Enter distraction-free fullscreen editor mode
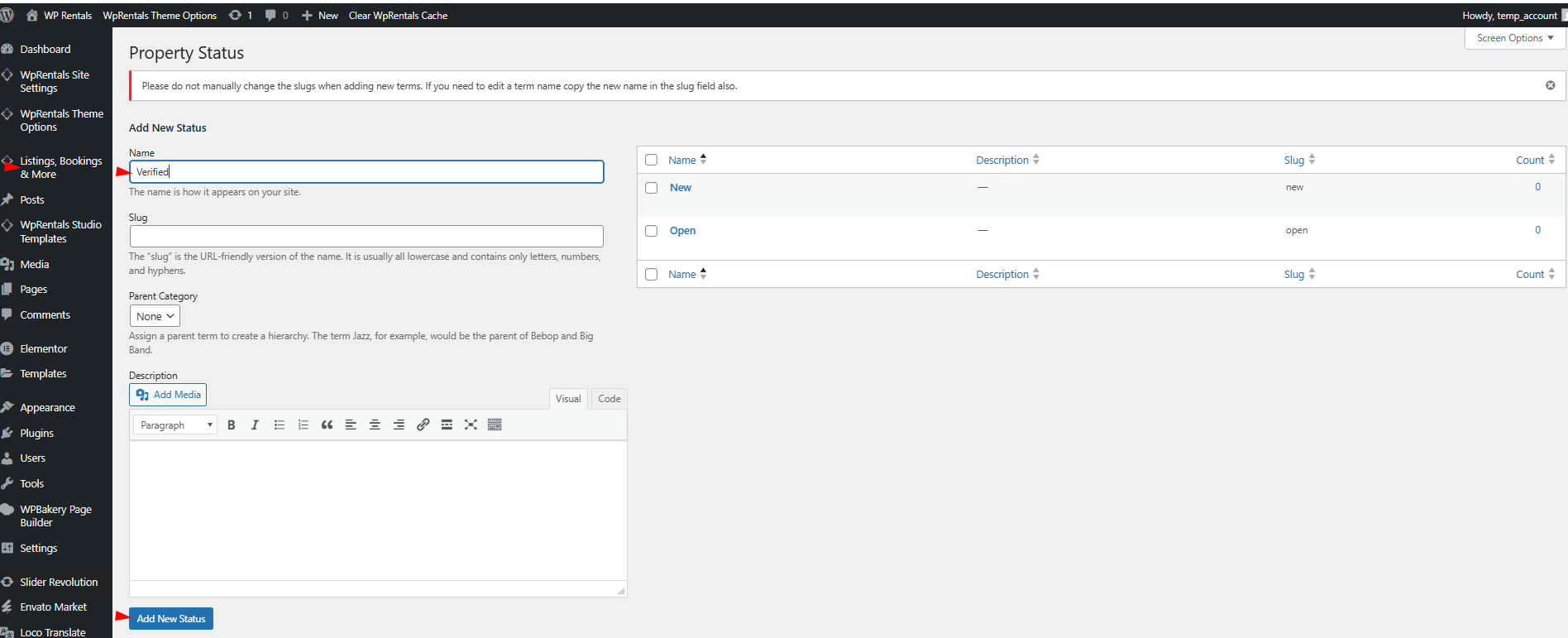The height and width of the screenshot is (638, 1568). point(471,425)
